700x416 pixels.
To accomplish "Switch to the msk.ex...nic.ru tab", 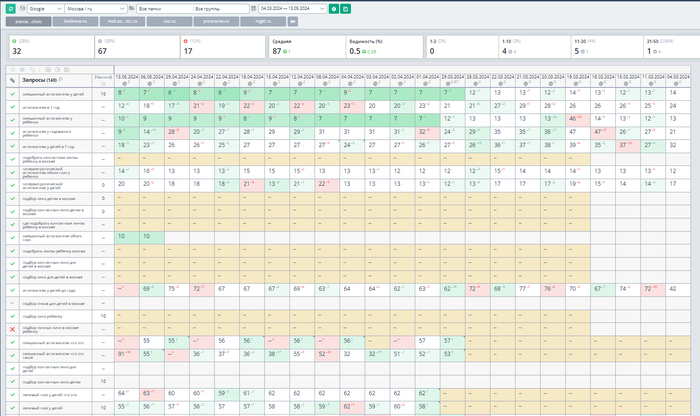I will [122, 21].
